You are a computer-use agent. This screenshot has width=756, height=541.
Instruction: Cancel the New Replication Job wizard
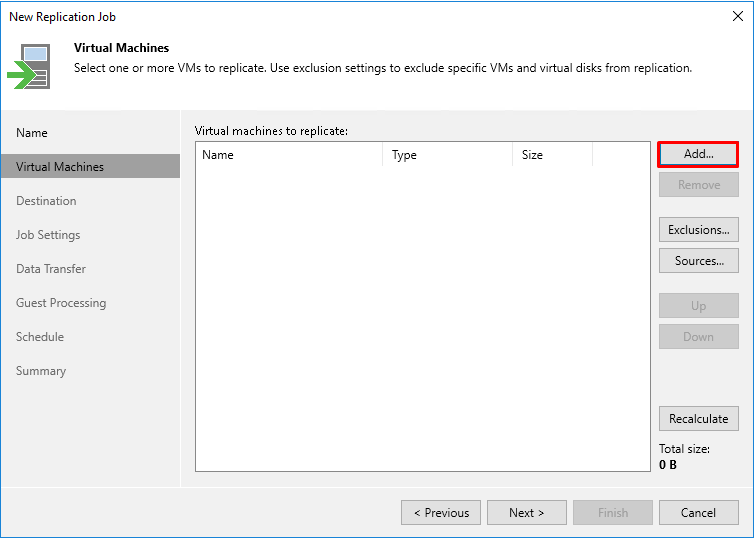pyautogui.click(x=699, y=513)
